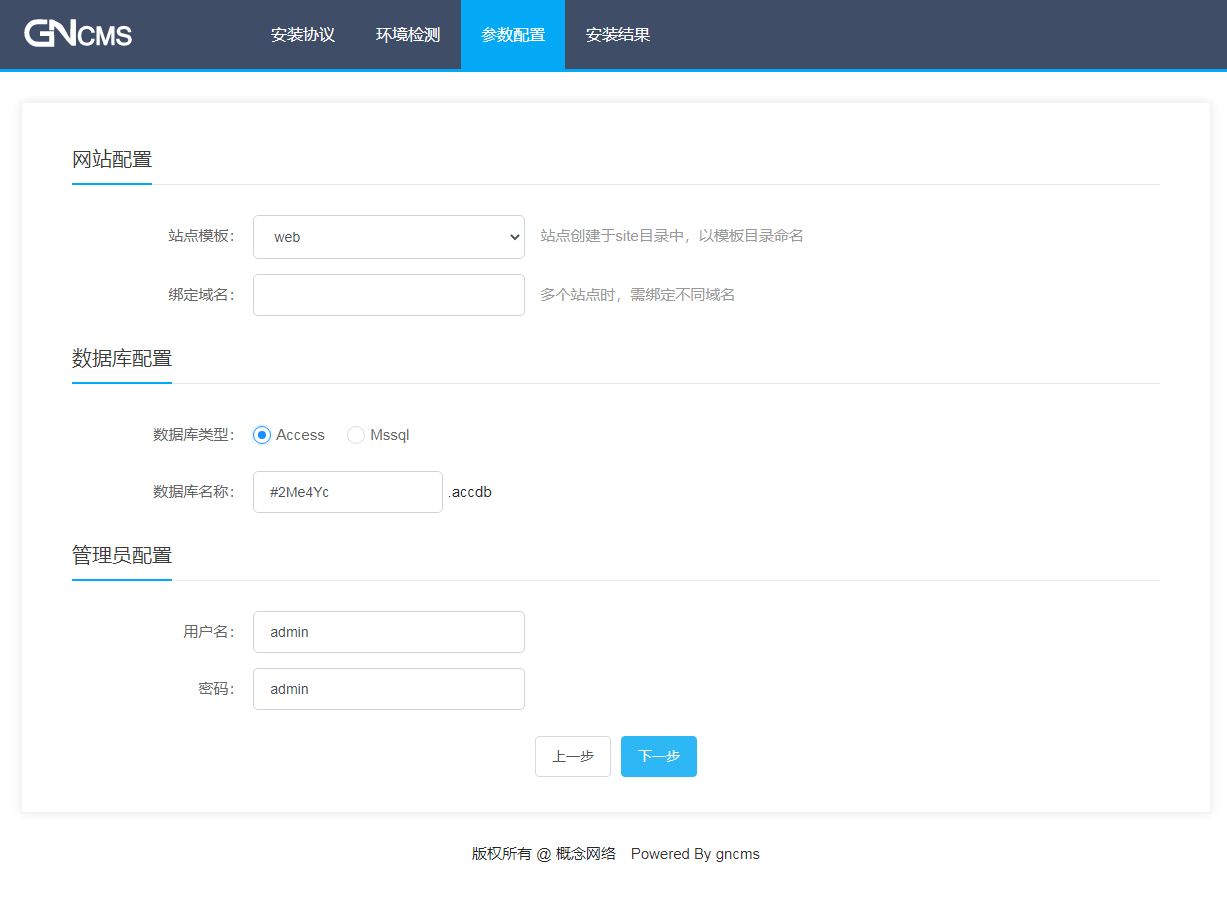Screen dimensions: 1227x900
Task: Click the 网站配置 section heading
Action: pos(112,159)
